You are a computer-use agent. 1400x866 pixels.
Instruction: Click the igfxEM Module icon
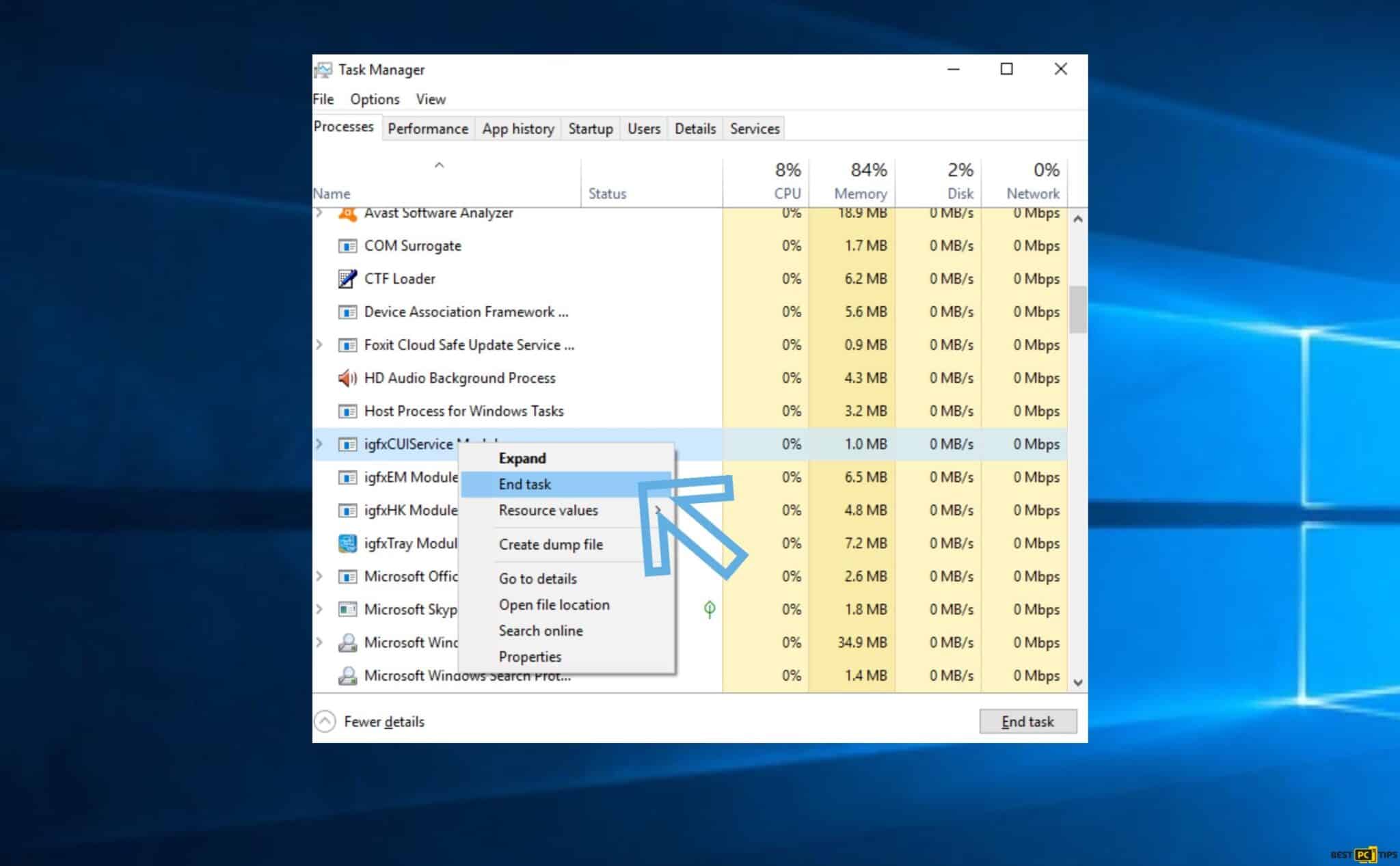(347, 477)
